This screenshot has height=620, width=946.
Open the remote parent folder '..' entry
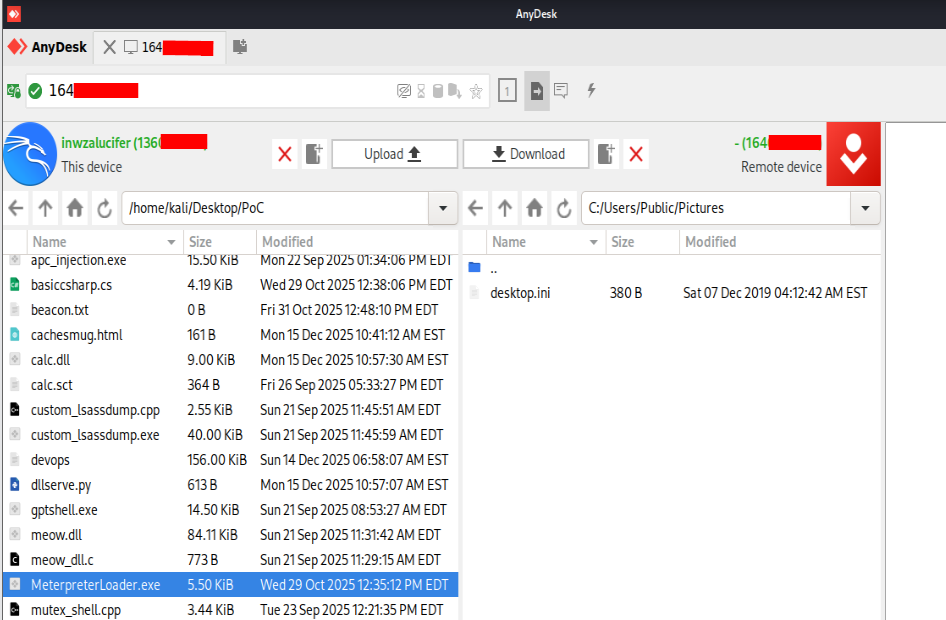click(x=671, y=268)
